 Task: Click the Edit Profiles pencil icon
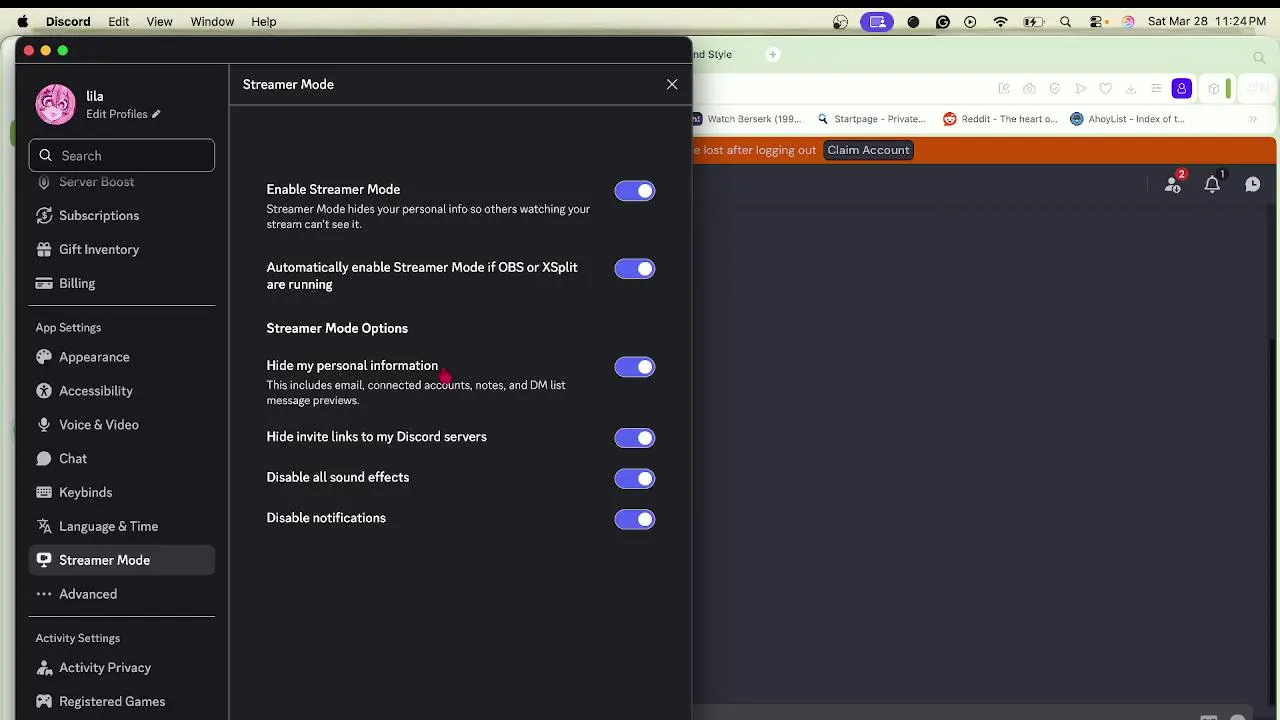(x=155, y=114)
